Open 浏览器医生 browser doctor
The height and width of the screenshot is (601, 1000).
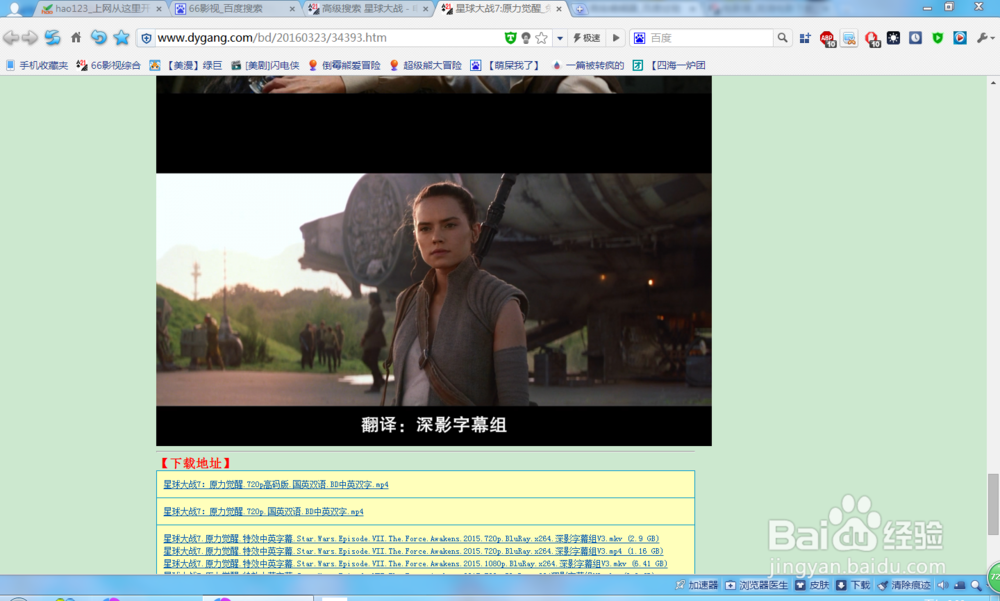point(757,585)
